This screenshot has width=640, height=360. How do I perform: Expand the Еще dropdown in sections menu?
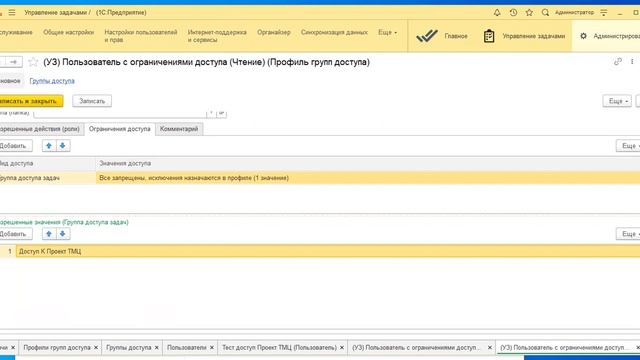pos(387,32)
